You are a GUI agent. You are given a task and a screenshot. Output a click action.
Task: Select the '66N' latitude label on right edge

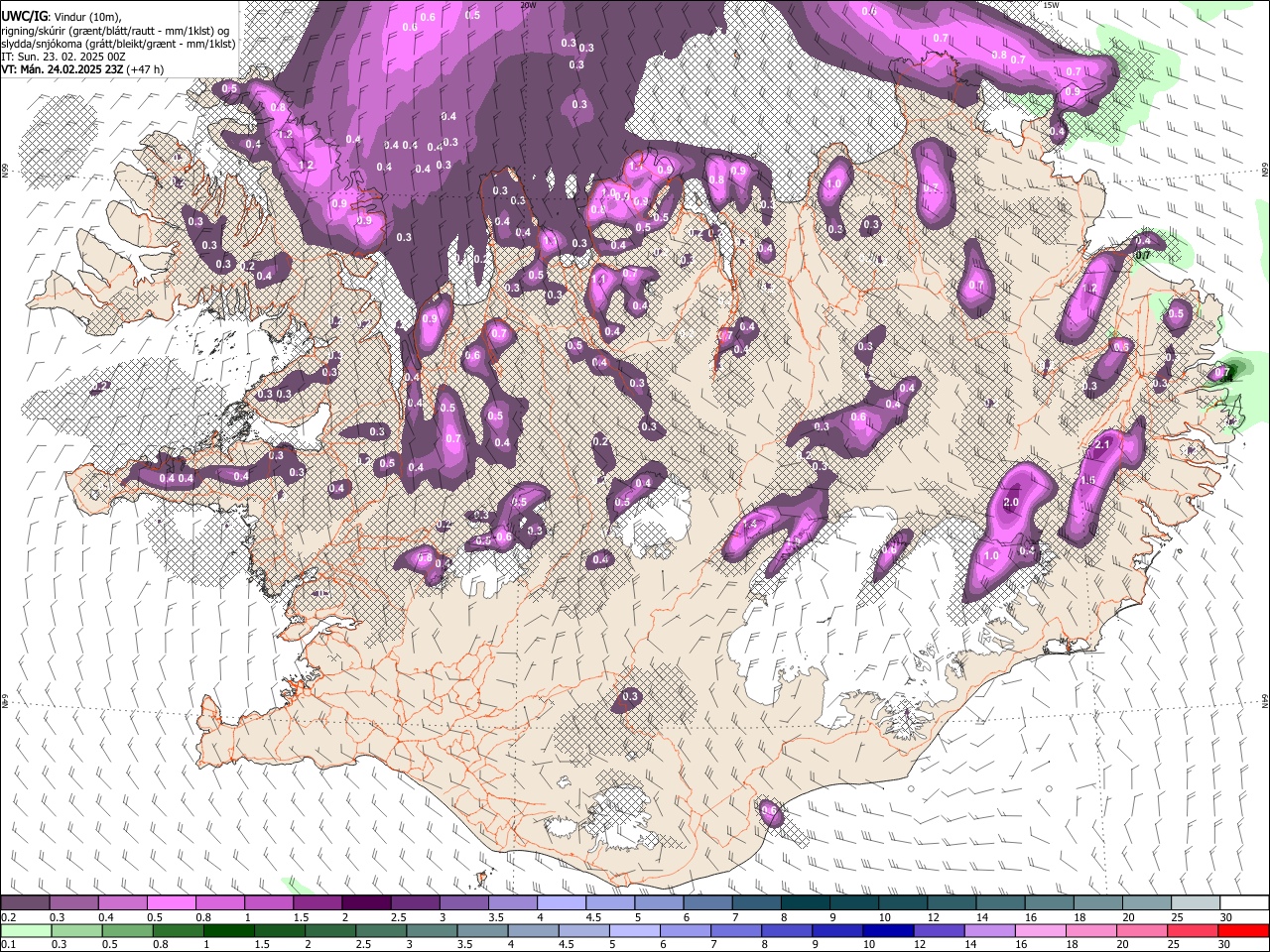[x=1265, y=172]
